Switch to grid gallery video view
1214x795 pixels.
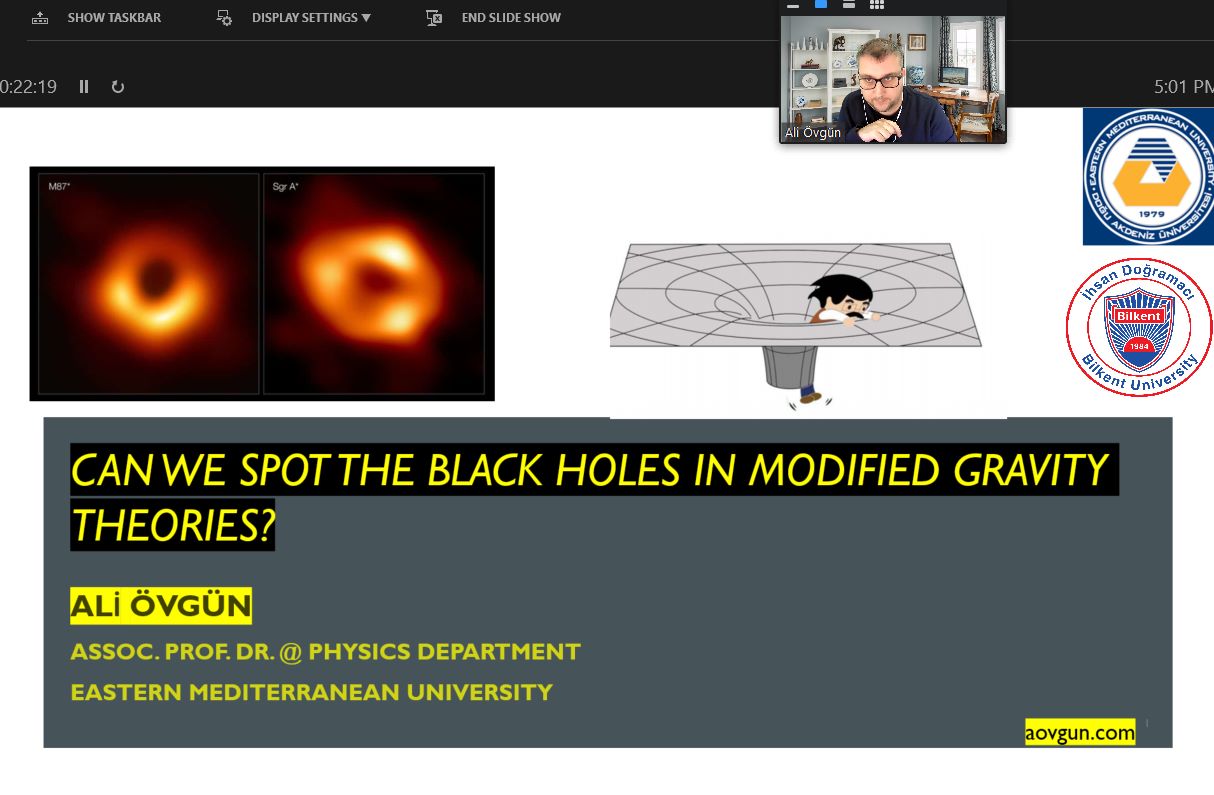(877, 5)
